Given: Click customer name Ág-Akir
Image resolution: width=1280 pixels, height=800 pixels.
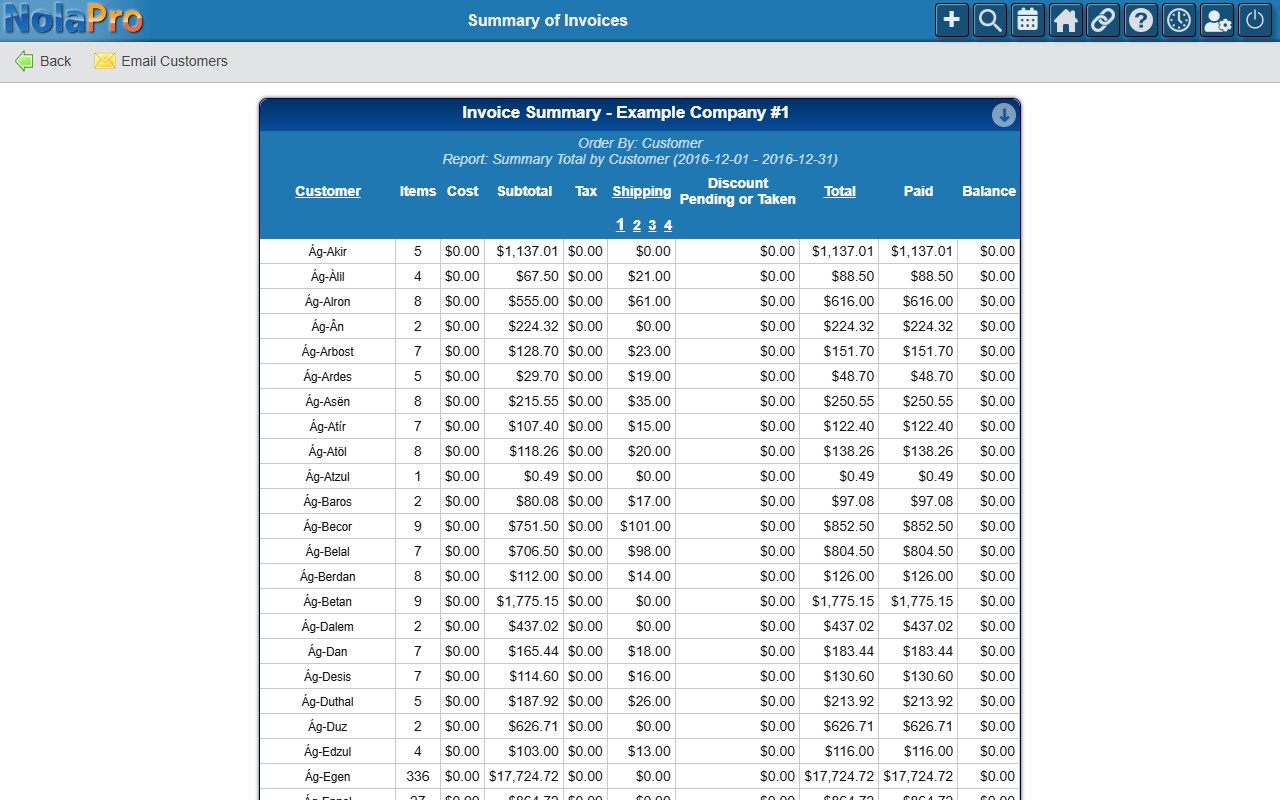Looking at the screenshot, I should click(x=328, y=252).
